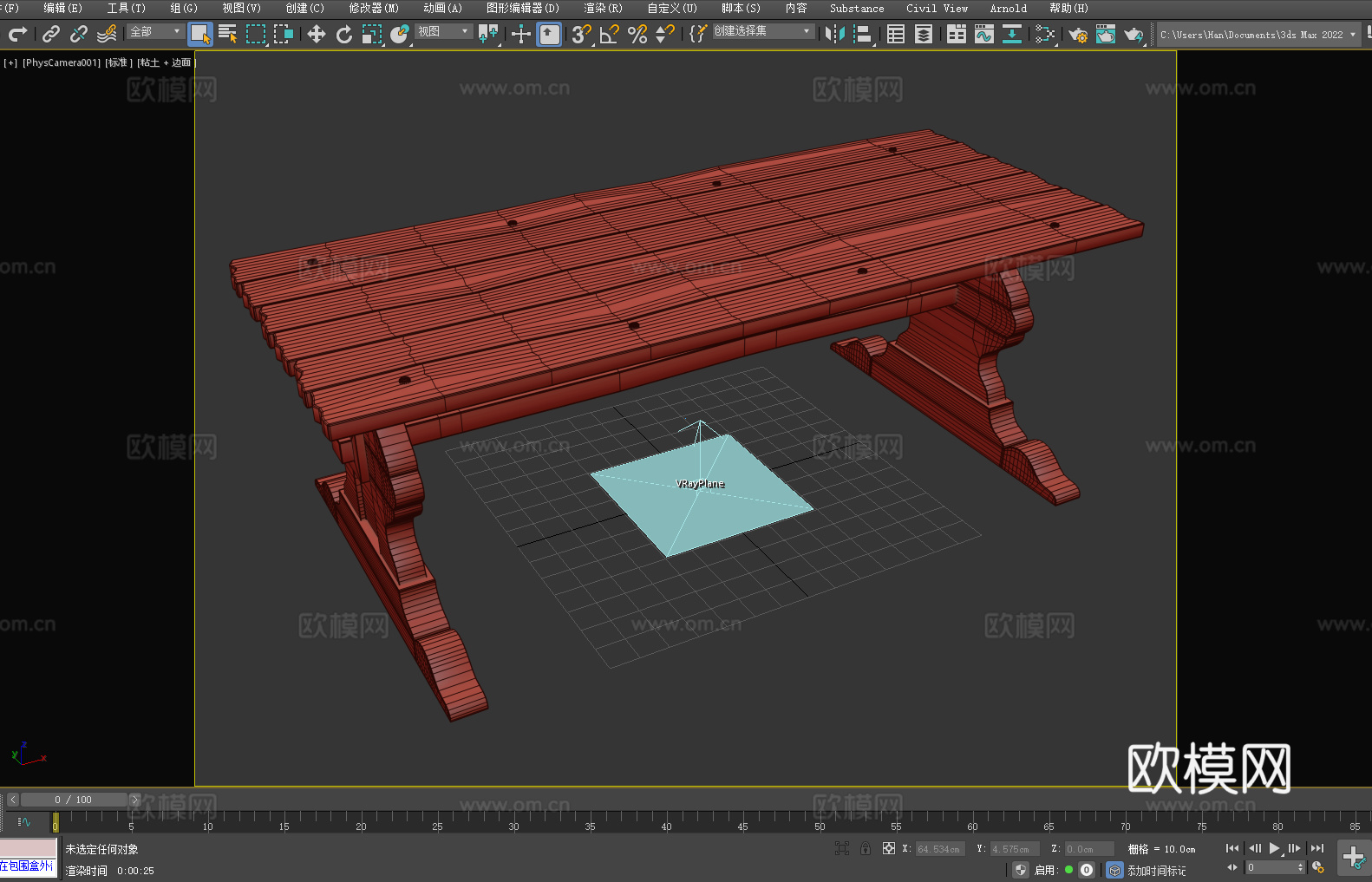Screen dimensions: 1372x882
Task: Open Select by Name list icon
Action: pyautogui.click(x=228, y=34)
